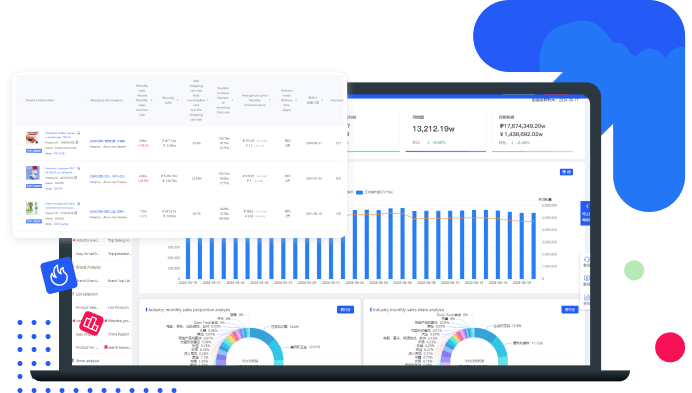Click the blue legend swatch above bar chart

tap(359, 192)
